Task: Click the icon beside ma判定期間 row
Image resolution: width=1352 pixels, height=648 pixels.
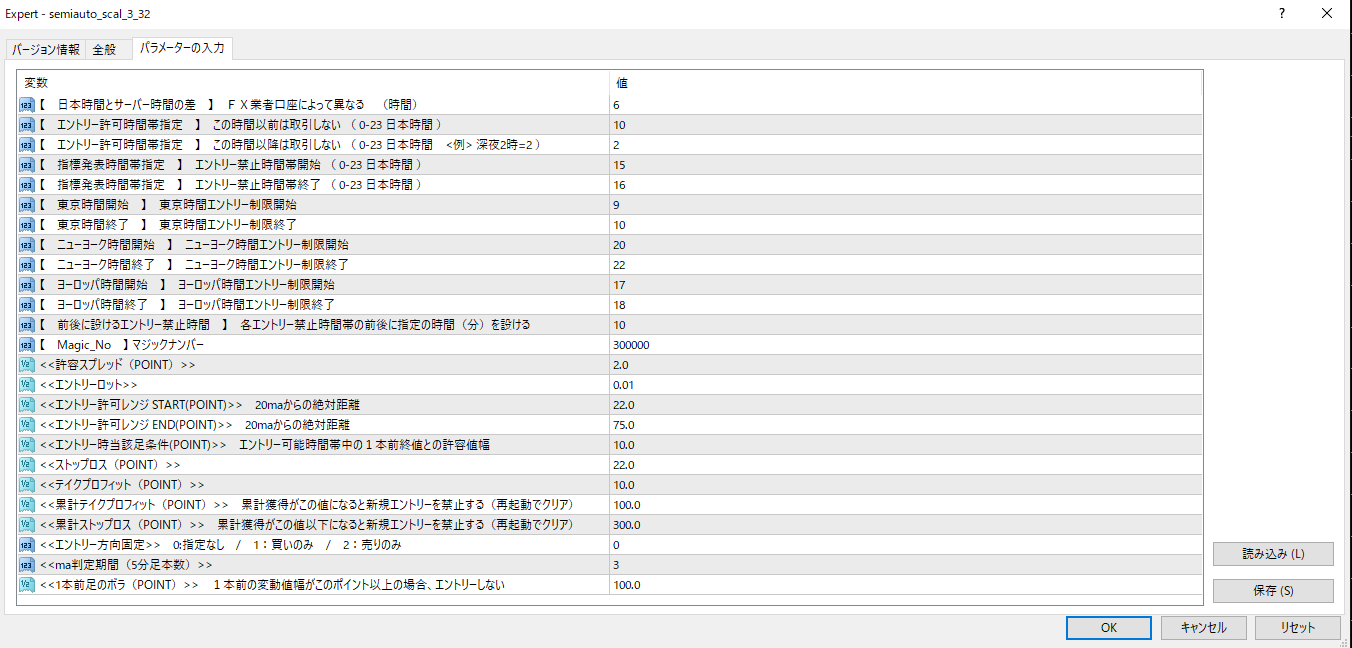Action: click(27, 565)
